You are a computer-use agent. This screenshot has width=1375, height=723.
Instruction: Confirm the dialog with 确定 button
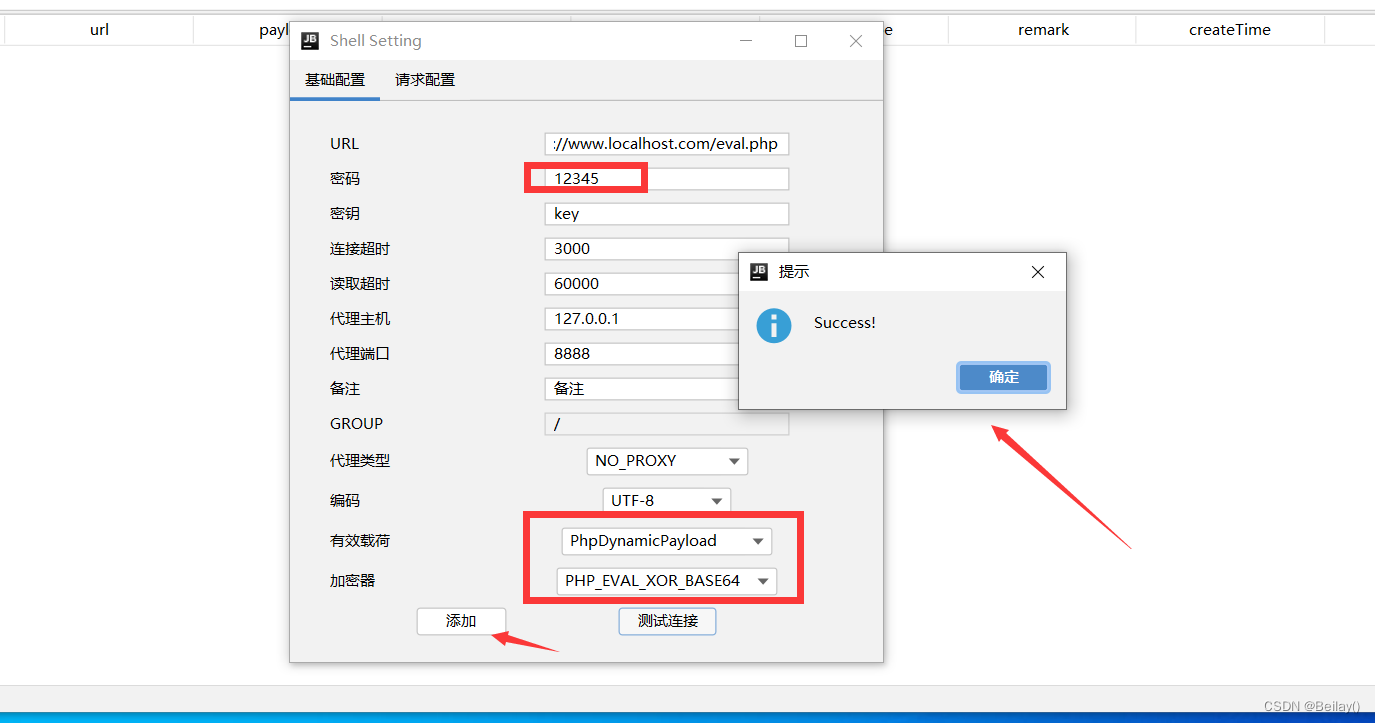coord(1004,377)
